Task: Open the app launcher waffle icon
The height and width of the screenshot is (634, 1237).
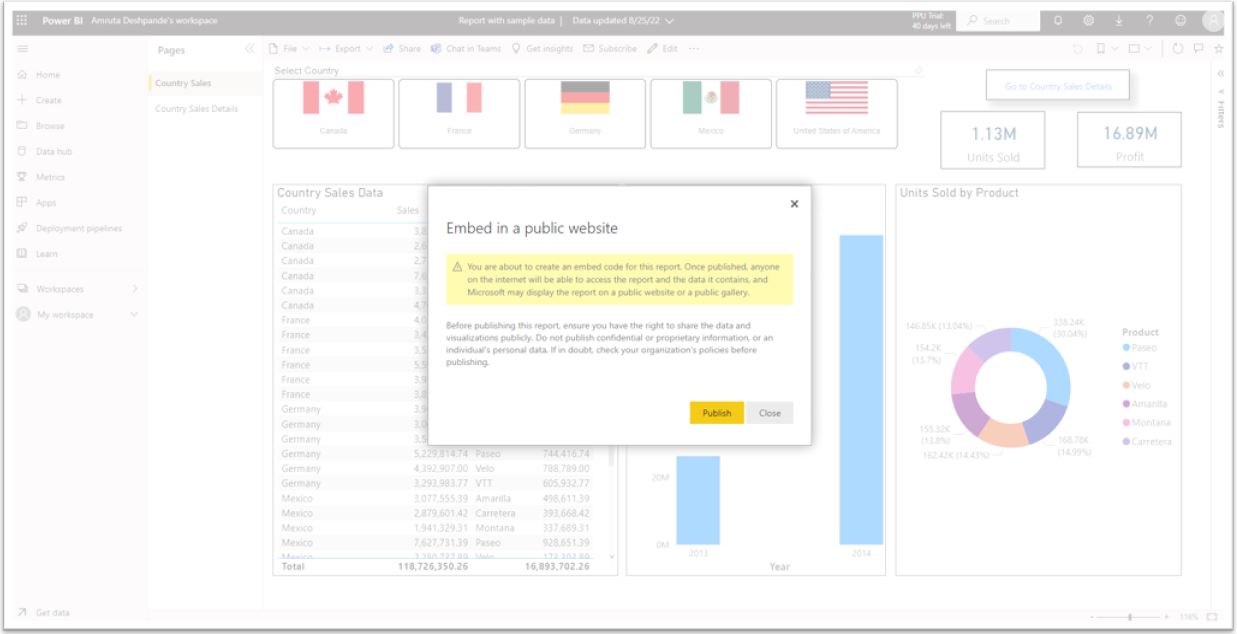Action: point(23,21)
